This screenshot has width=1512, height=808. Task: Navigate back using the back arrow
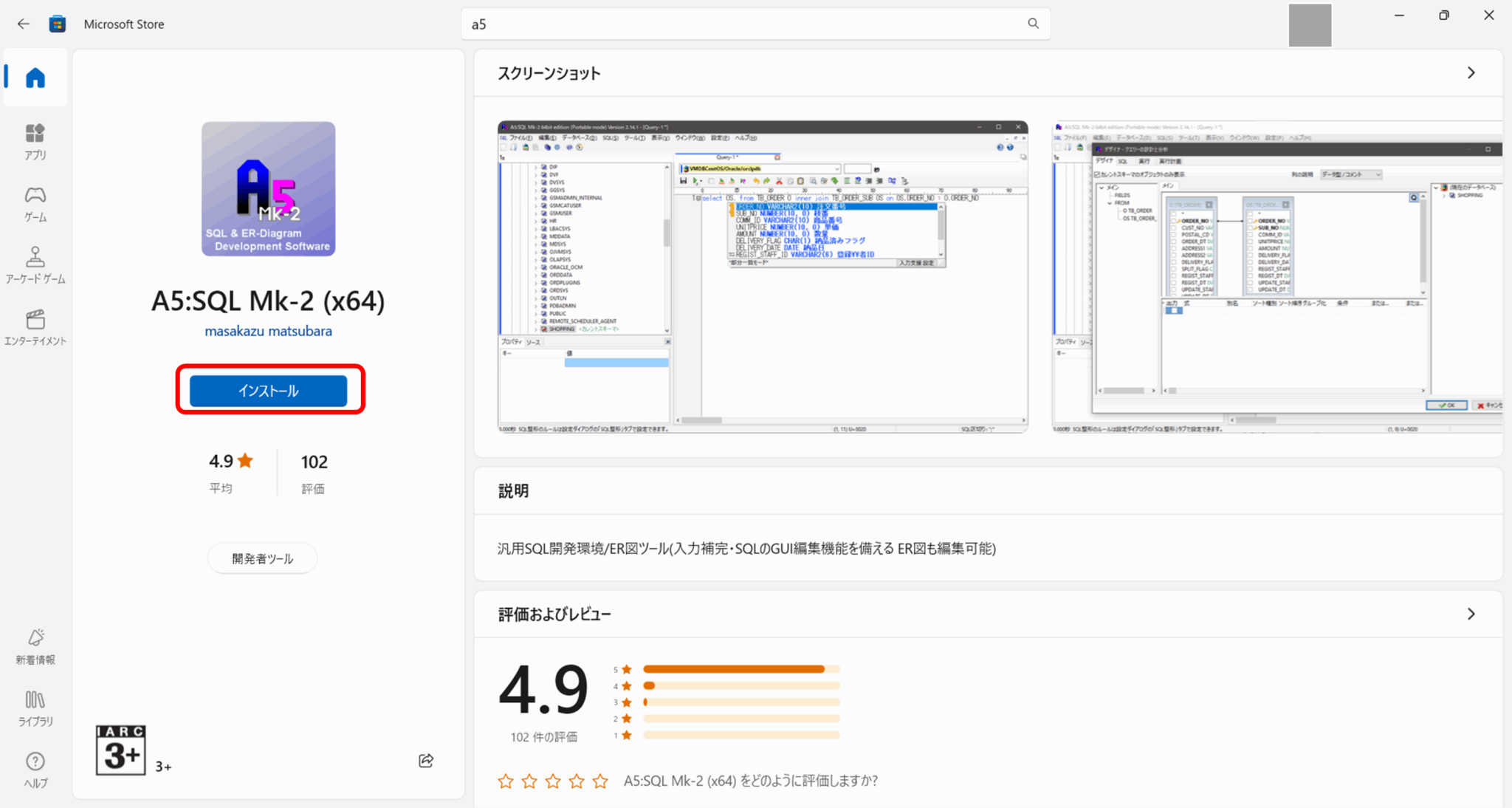[x=24, y=23]
